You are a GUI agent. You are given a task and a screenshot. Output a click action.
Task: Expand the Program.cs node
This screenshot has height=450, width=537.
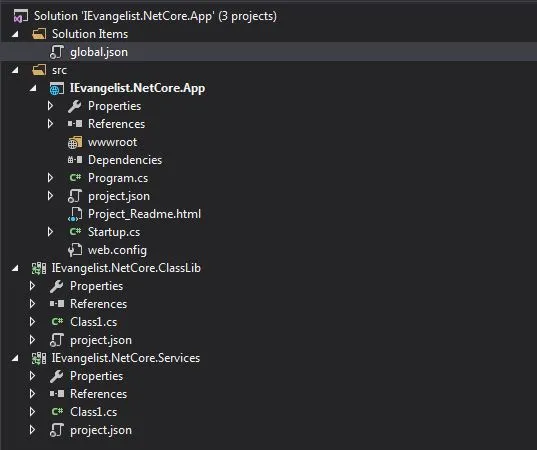click(x=50, y=178)
